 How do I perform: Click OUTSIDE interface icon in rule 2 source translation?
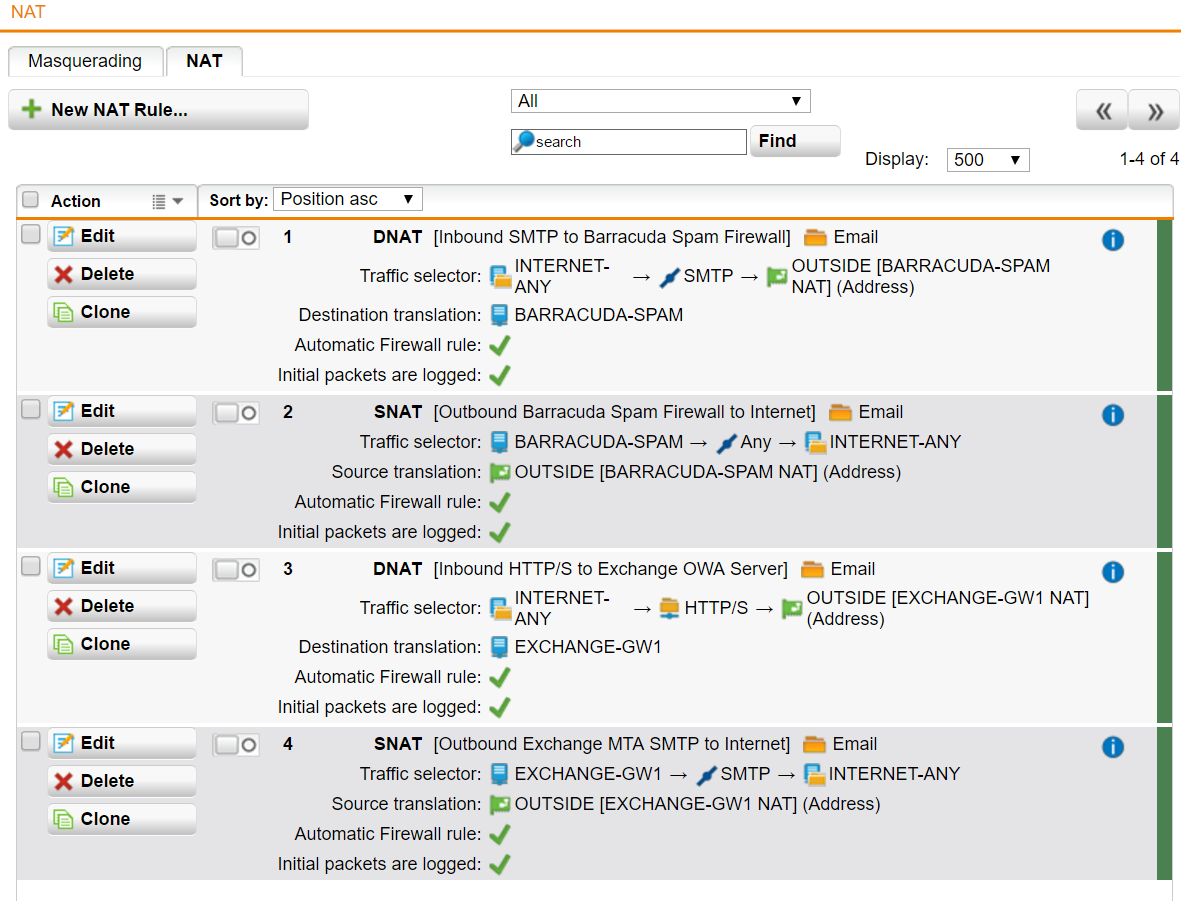[499, 472]
